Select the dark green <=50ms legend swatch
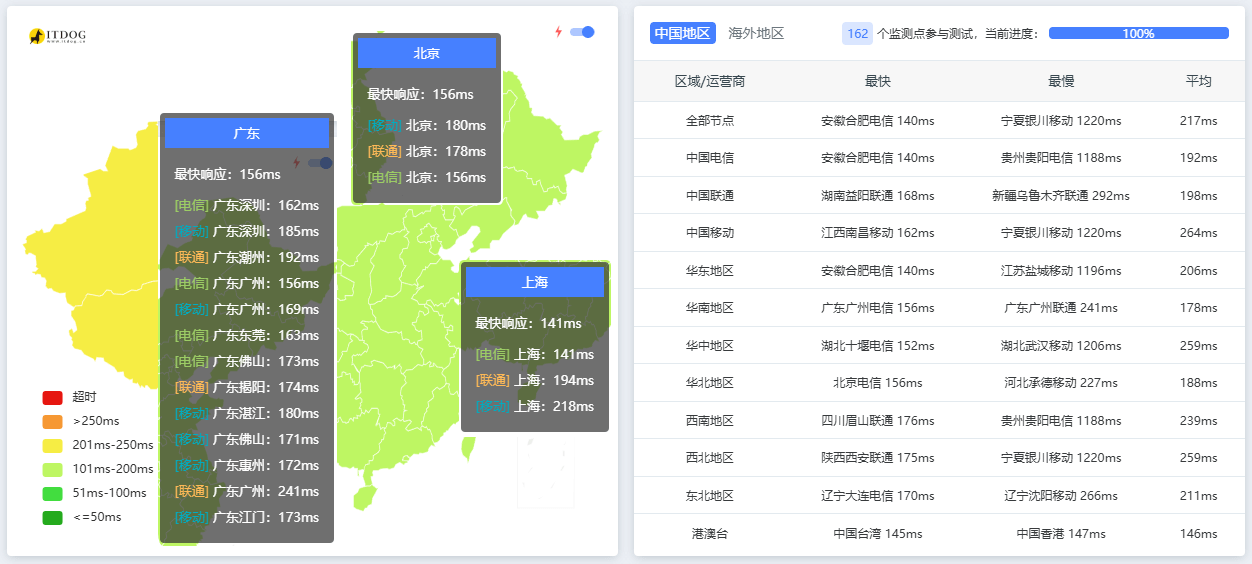The width and height of the screenshot is (1252, 564). pyautogui.click(x=52, y=517)
